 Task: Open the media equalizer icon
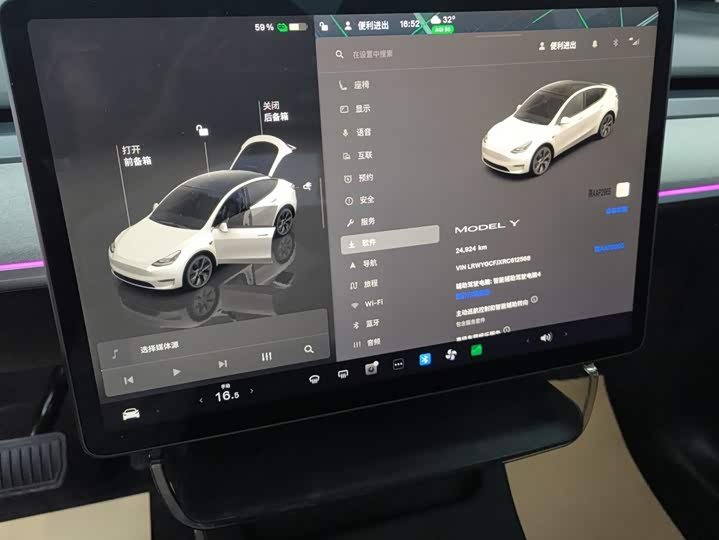[x=266, y=356]
